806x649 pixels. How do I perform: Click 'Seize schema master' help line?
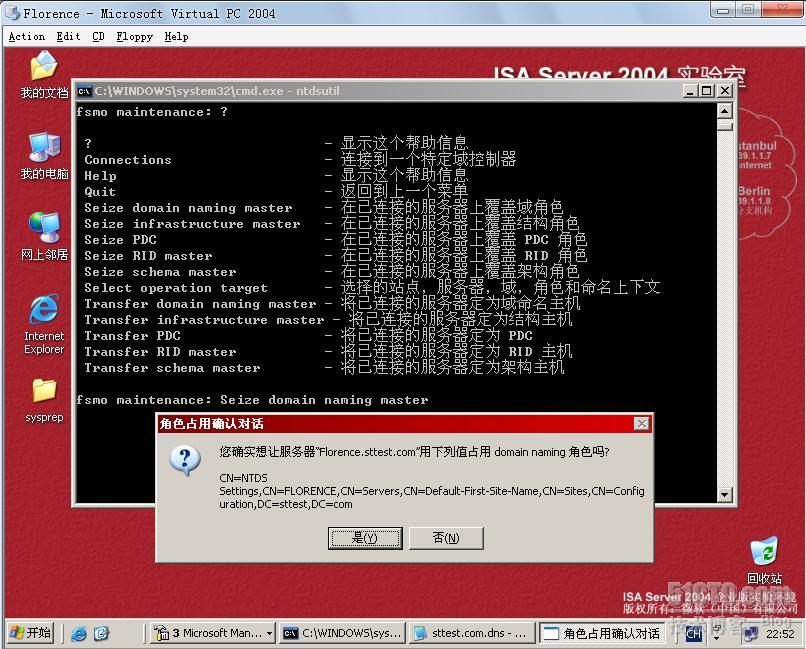click(332, 272)
